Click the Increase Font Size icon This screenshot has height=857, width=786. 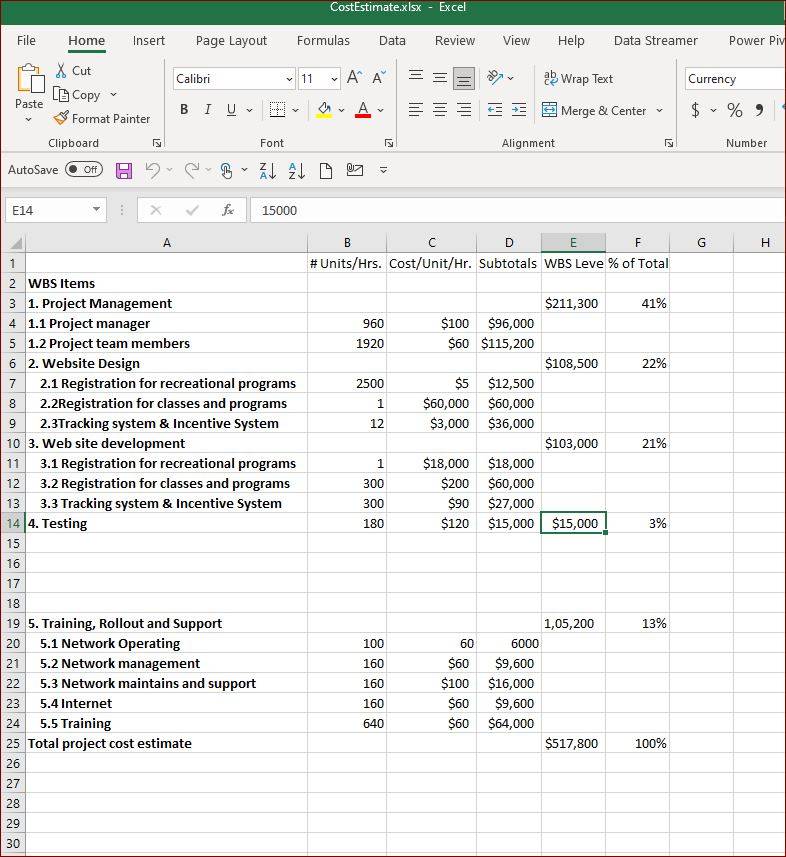click(354, 78)
